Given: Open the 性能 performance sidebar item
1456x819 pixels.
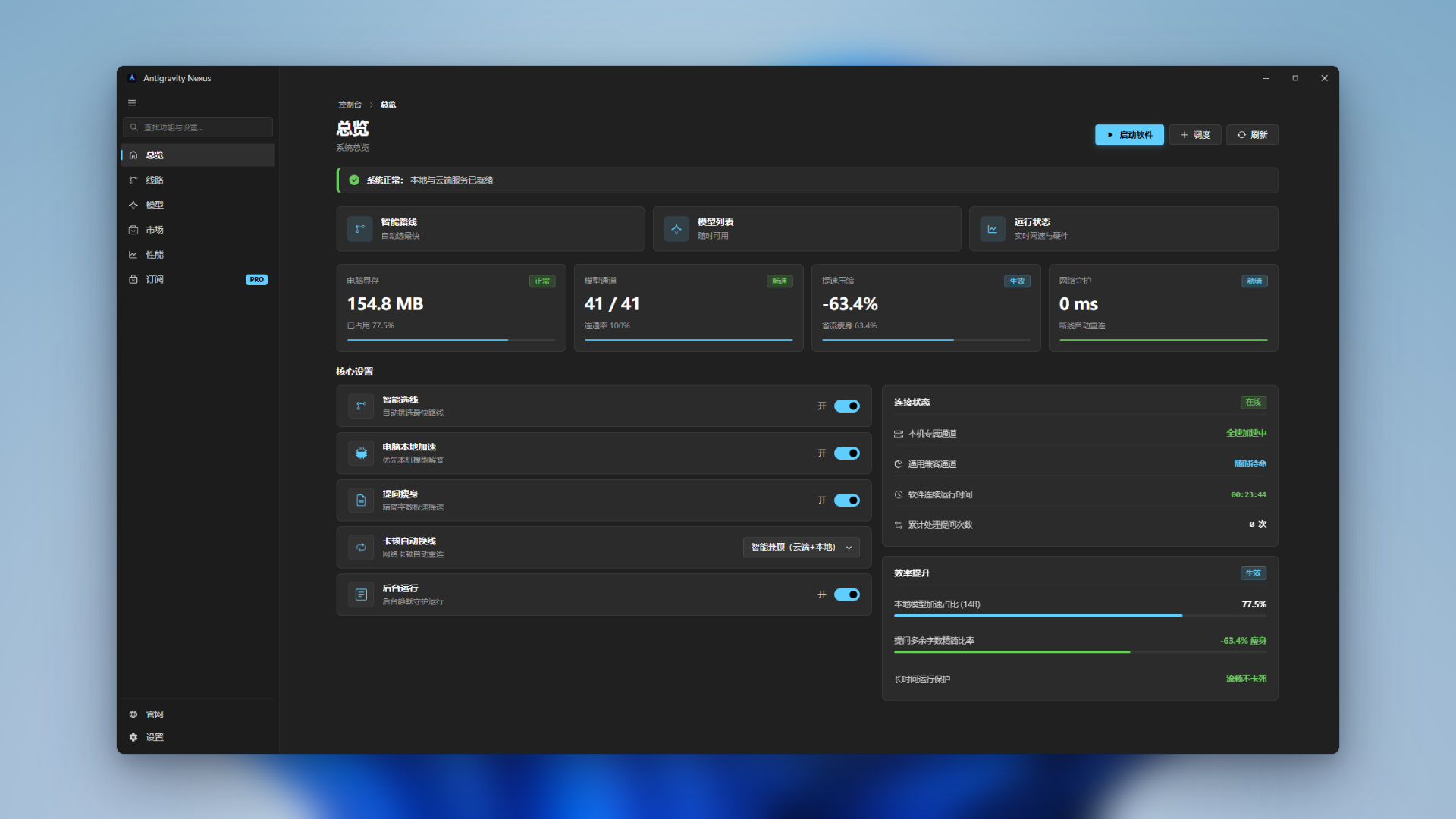Looking at the screenshot, I should point(198,255).
